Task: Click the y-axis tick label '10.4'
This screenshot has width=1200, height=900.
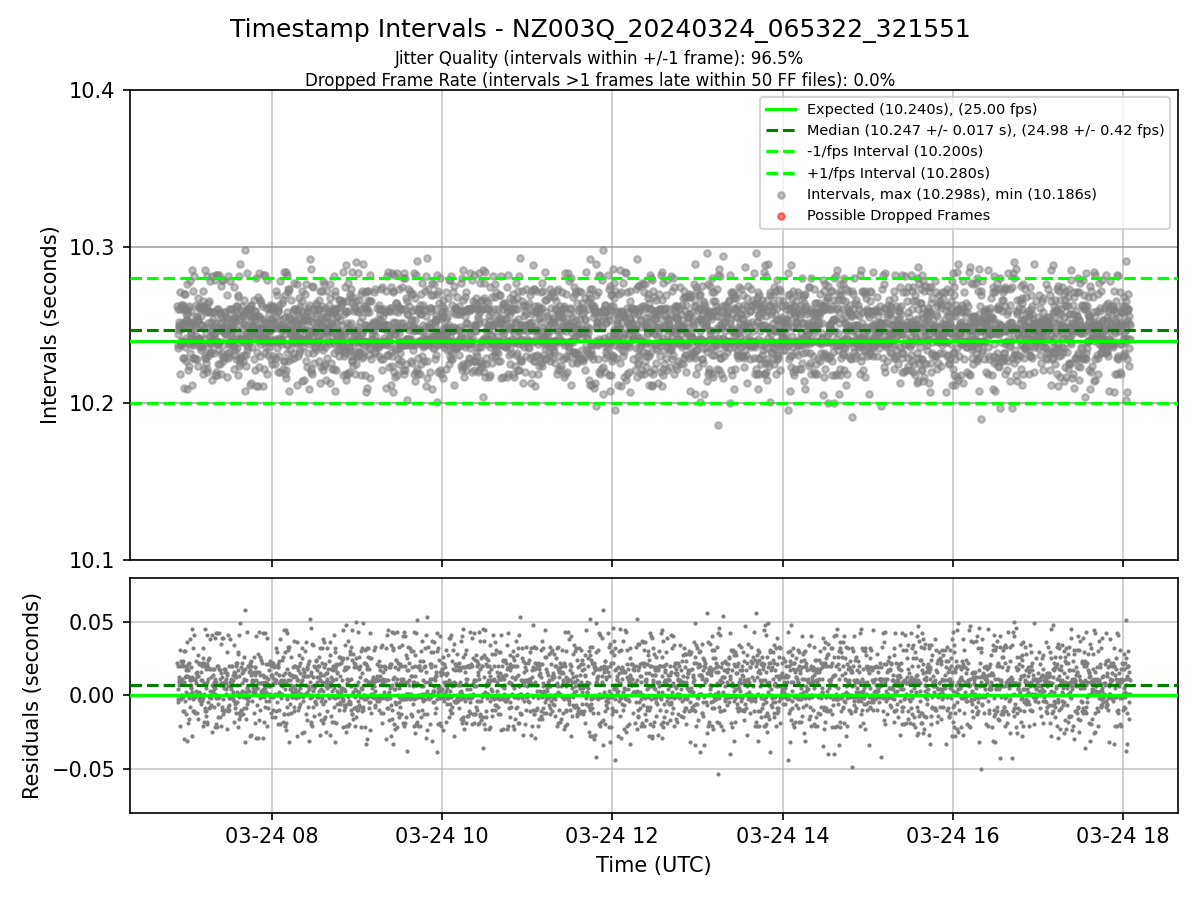Action: pyautogui.click(x=93, y=92)
